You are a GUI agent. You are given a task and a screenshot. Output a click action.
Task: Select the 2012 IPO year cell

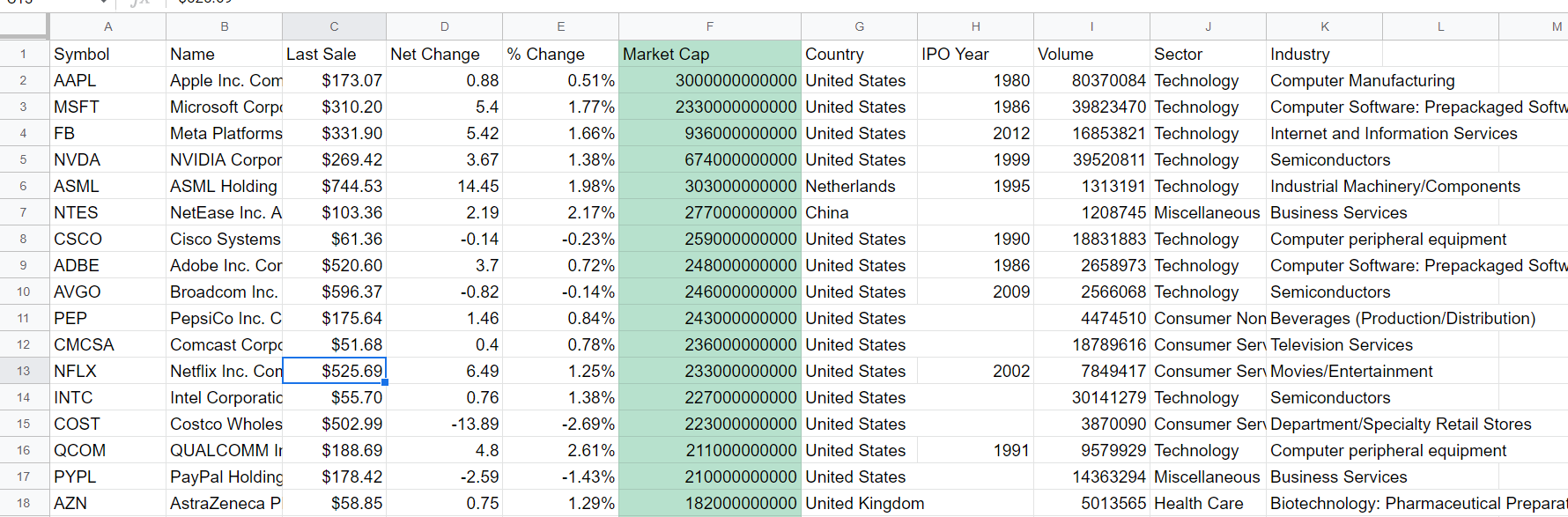(x=976, y=133)
